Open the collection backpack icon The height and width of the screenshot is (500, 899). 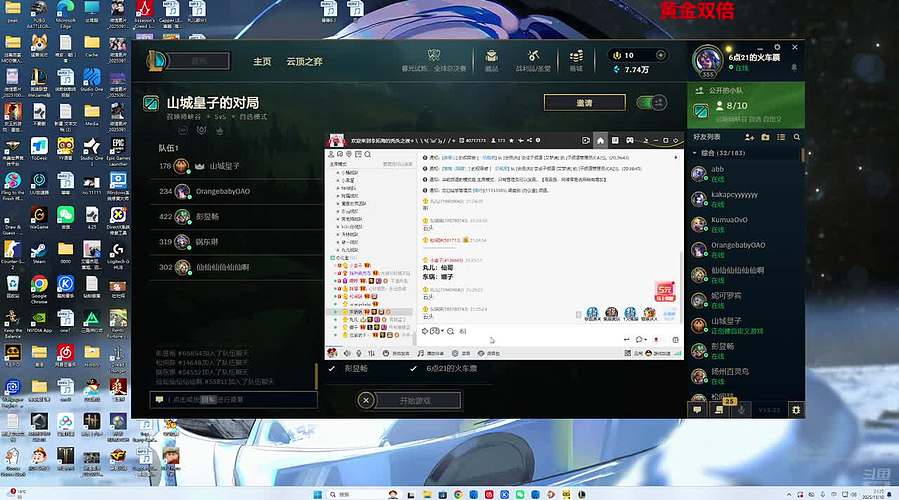(491, 56)
